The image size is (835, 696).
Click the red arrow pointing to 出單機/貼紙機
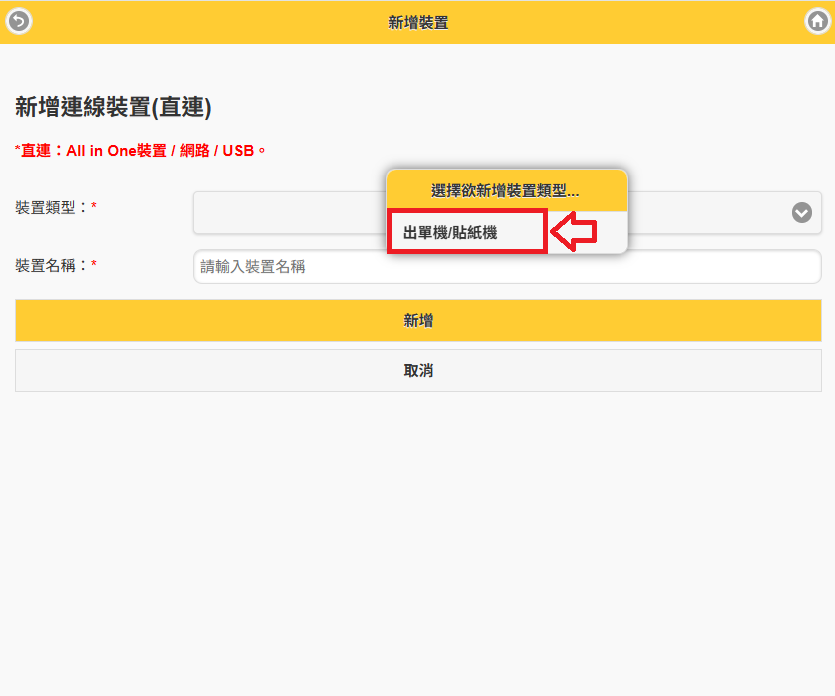(575, 232)
